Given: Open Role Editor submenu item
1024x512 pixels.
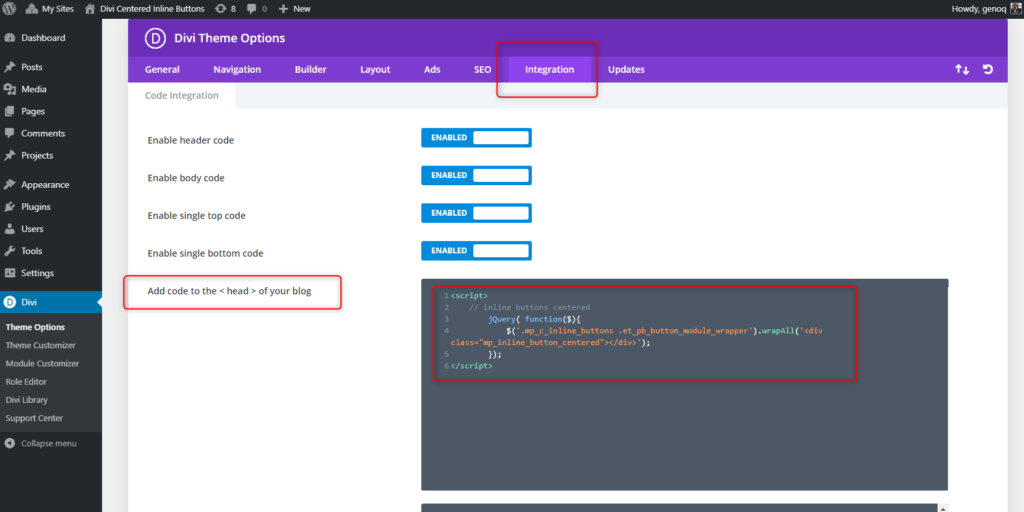Looking at the screenshot, I should (26, 382).
